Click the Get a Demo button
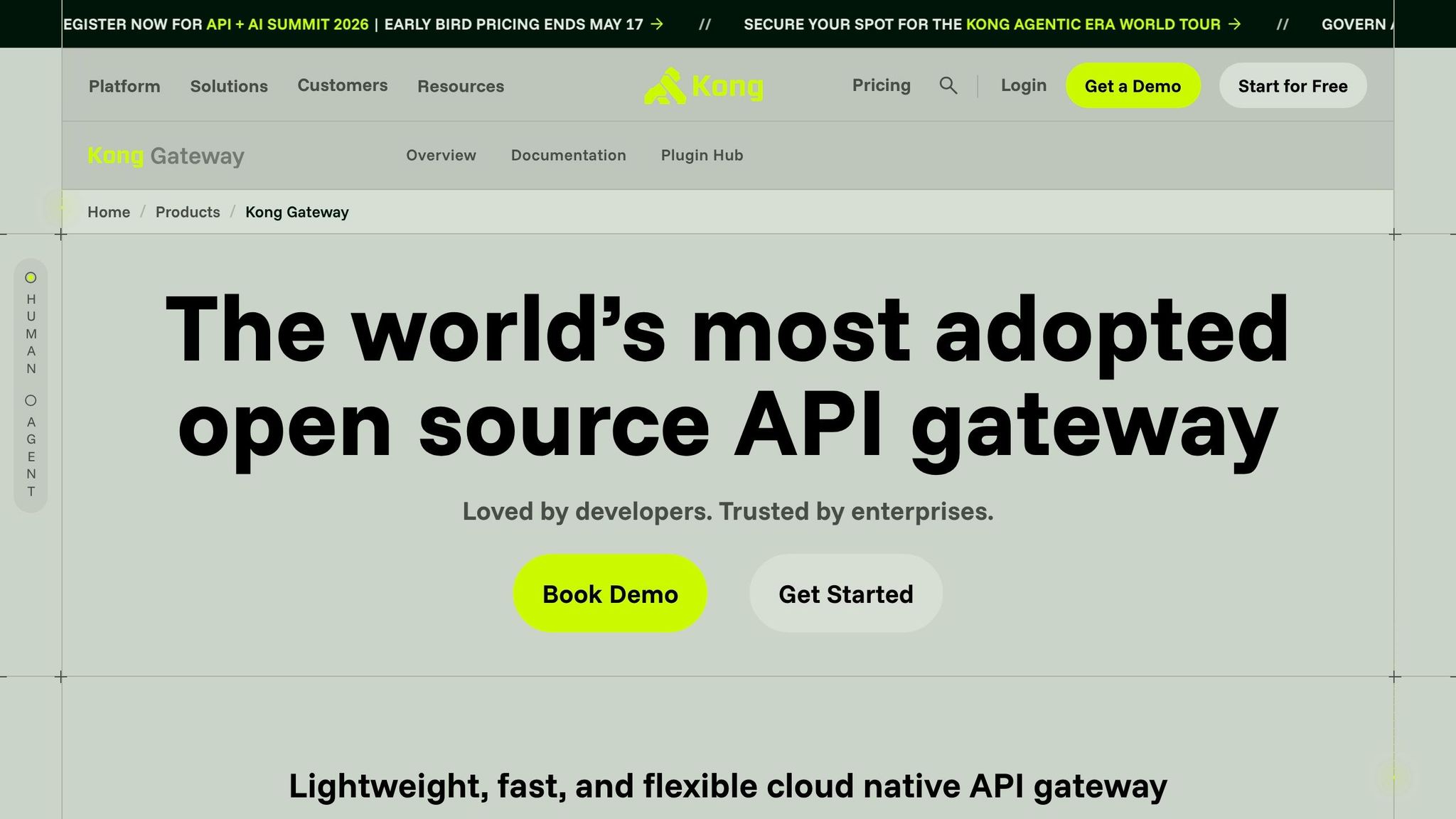 point(1133,86)
